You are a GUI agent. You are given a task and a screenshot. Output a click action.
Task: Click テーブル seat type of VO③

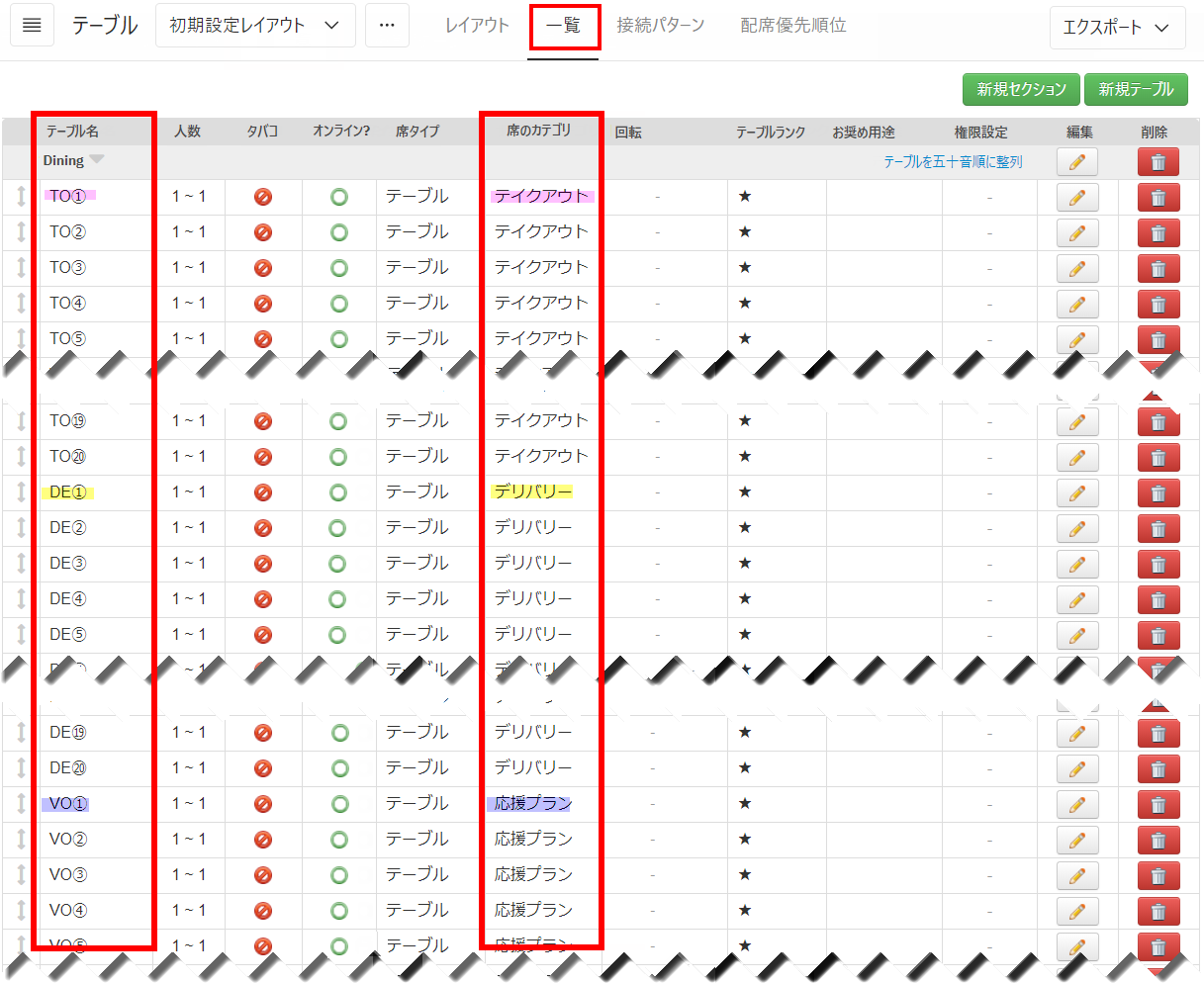417,874
